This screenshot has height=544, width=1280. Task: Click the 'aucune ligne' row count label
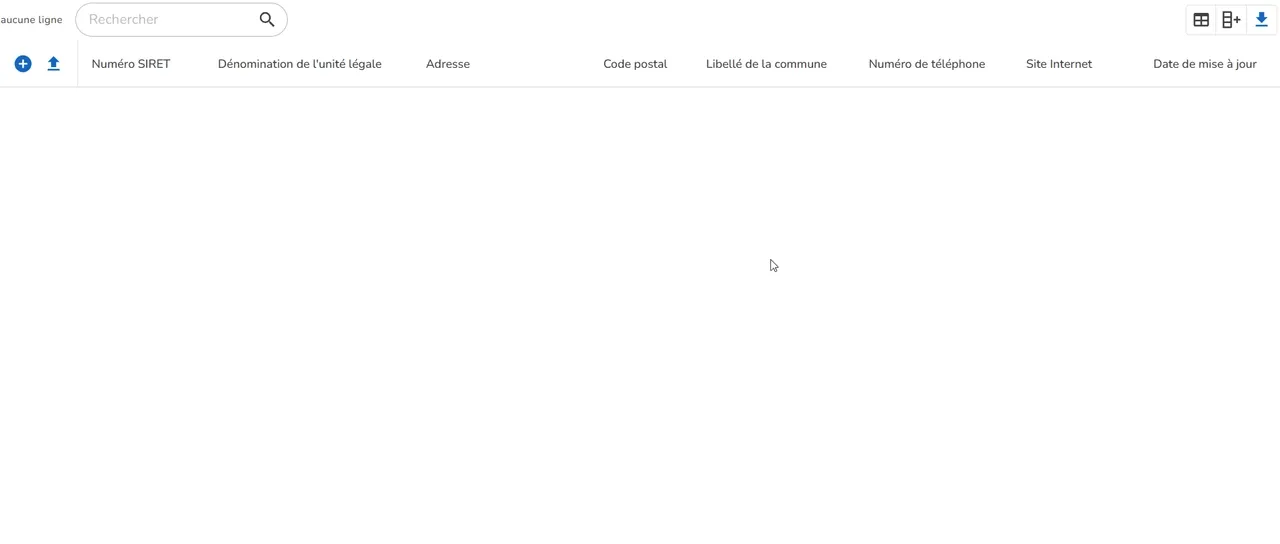click(32, 20)
